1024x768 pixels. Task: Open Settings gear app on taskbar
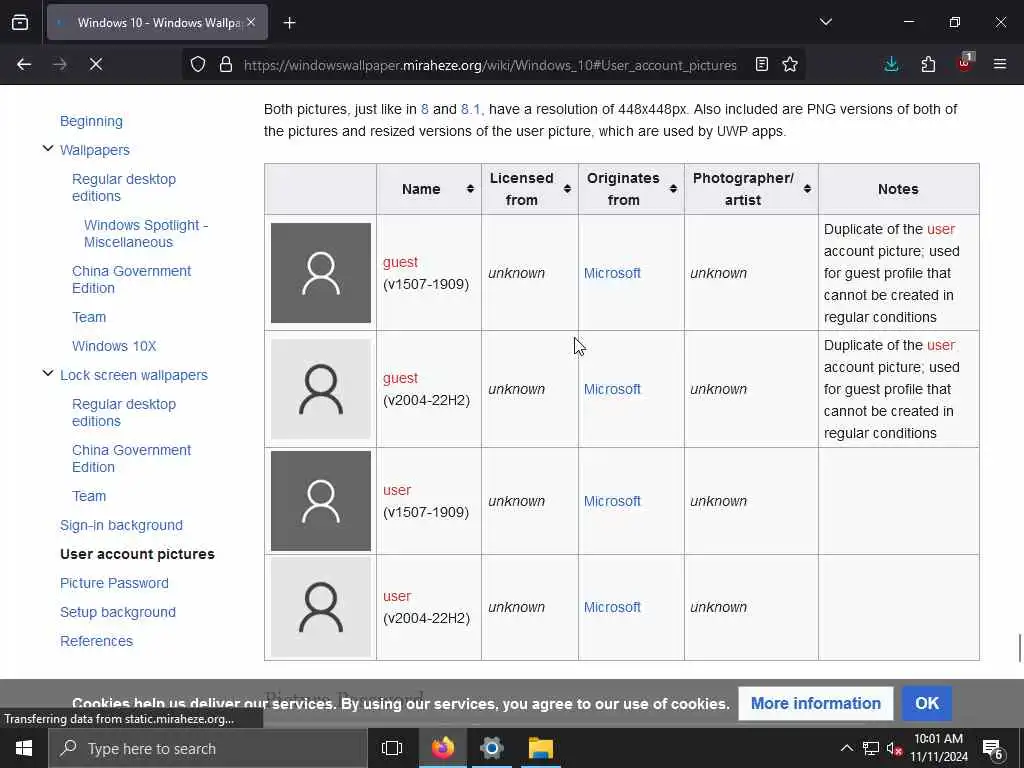492,748
